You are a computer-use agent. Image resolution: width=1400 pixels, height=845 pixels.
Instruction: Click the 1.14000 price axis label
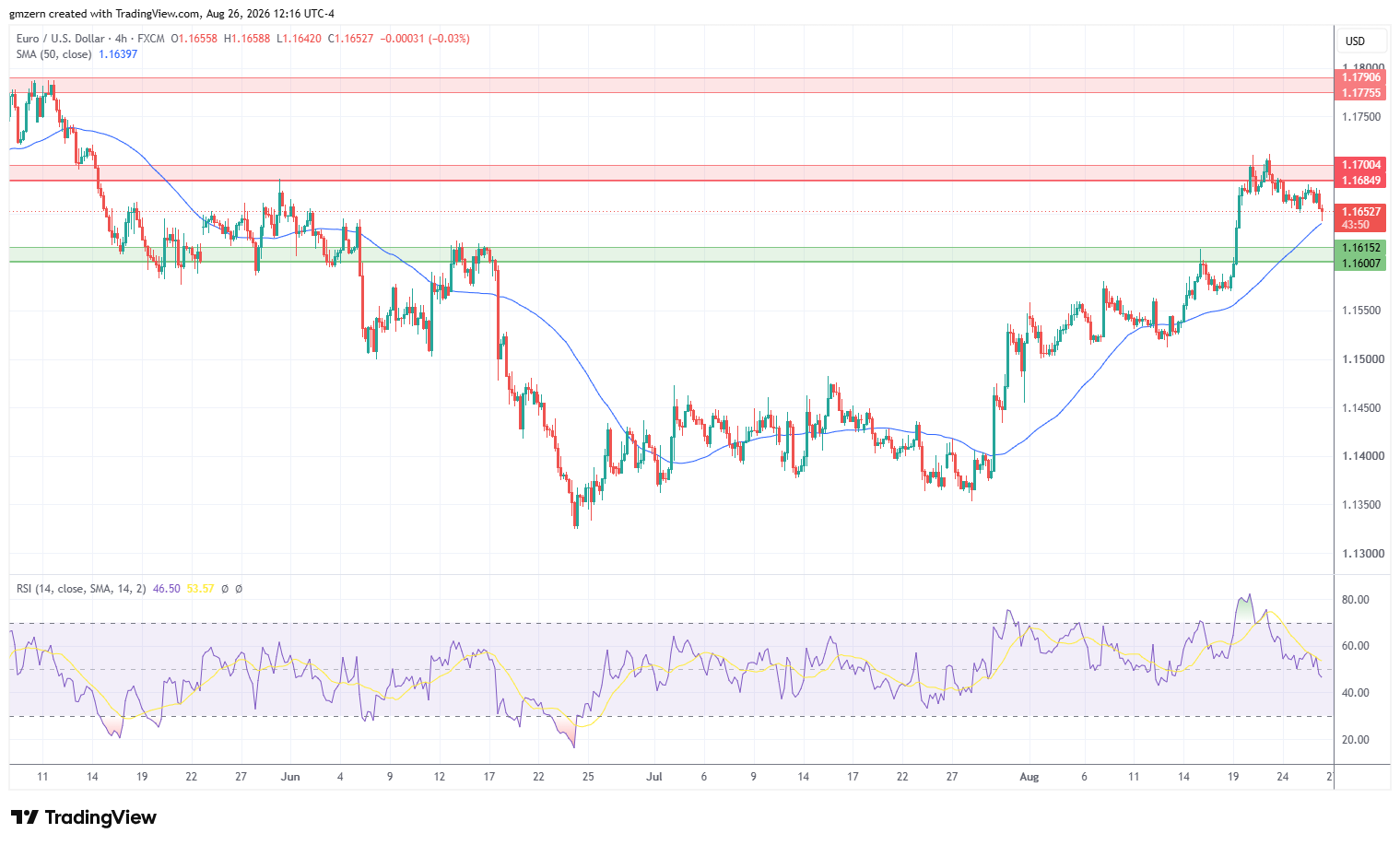pos(1362,456)
